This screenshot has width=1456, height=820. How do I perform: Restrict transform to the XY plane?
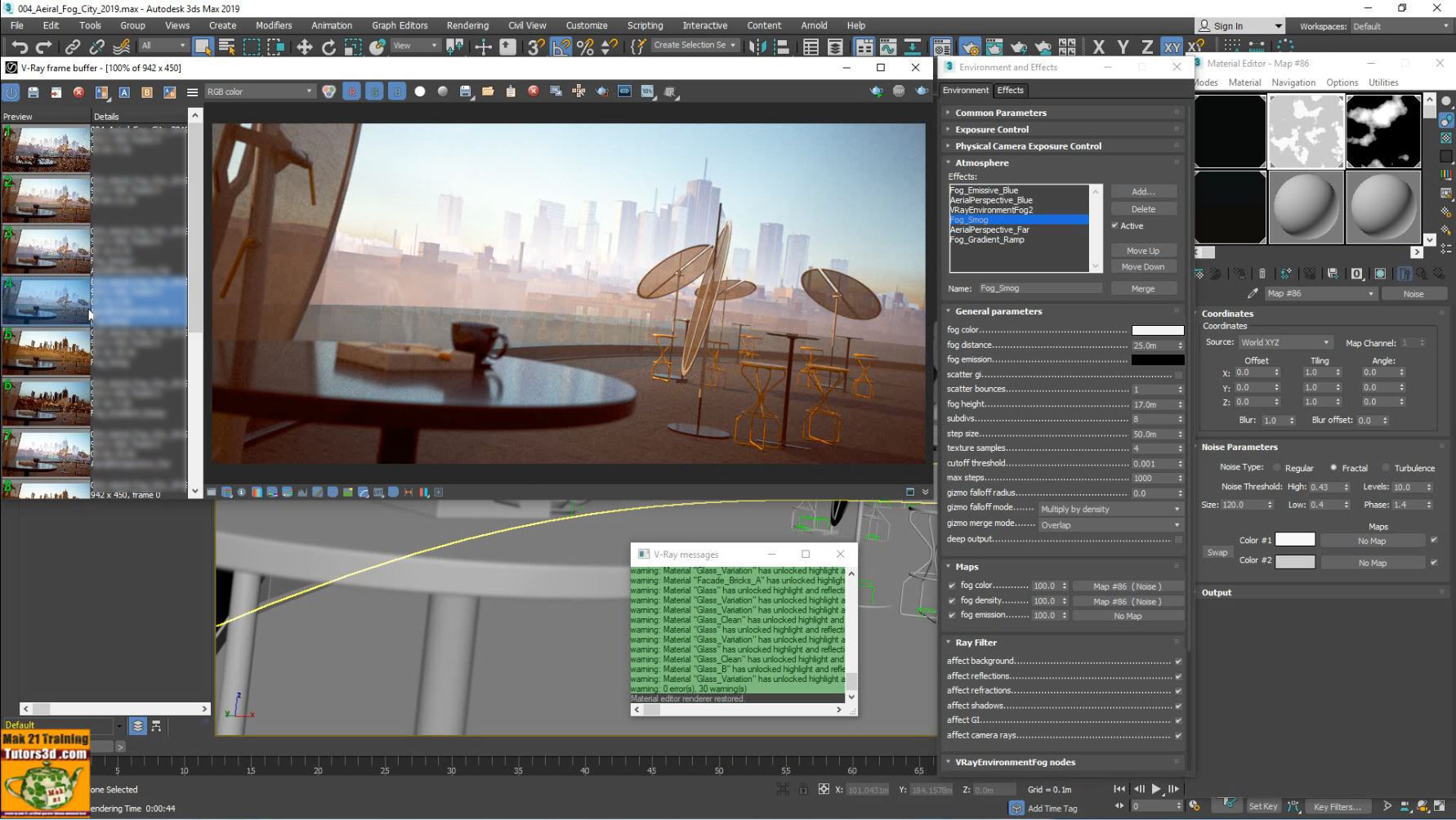pyautogui.click(x=1172, y=47)
